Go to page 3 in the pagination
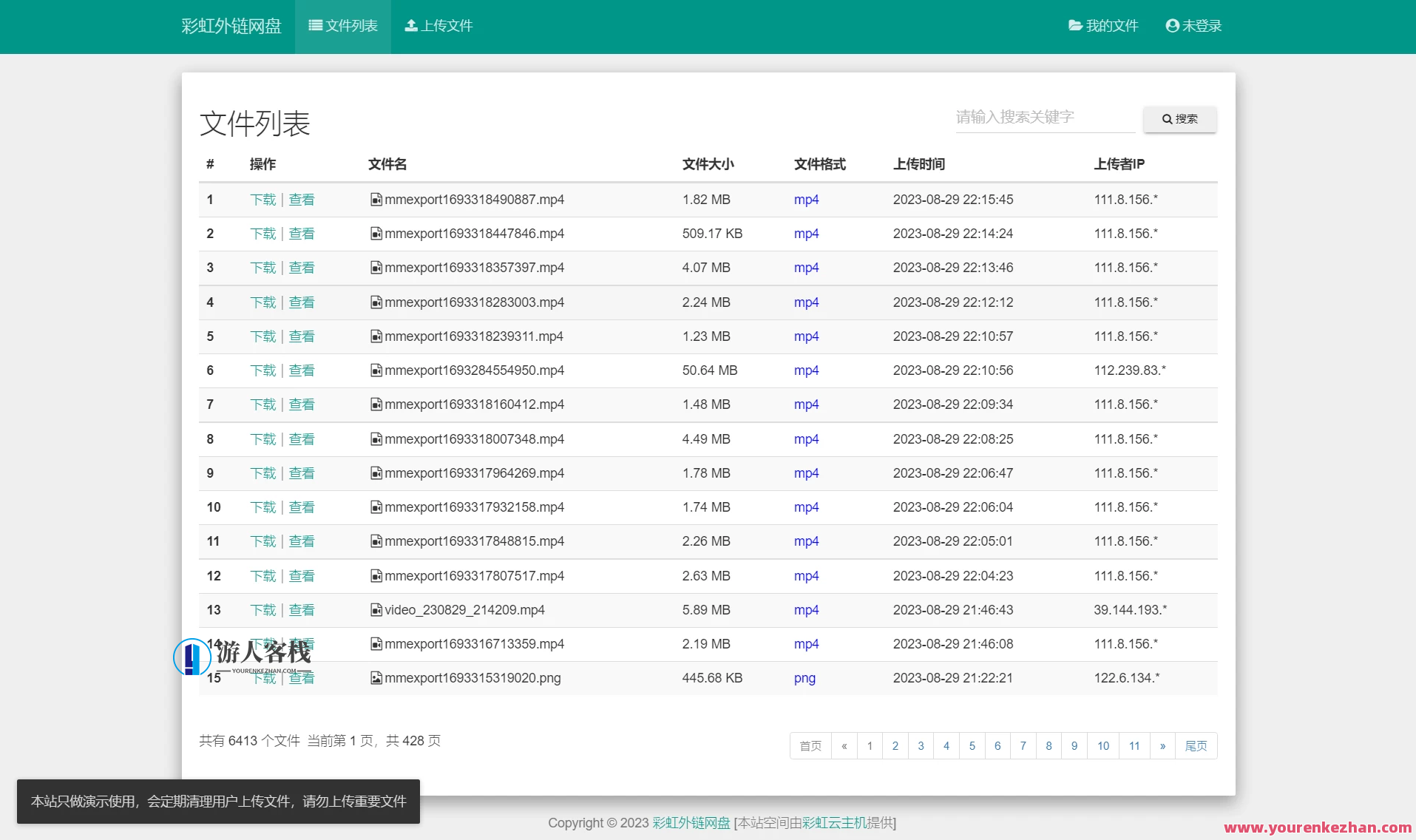Image resolution: width=1416 pixels, height=840 pixels. pyautogui.click(x=921, y=746)
